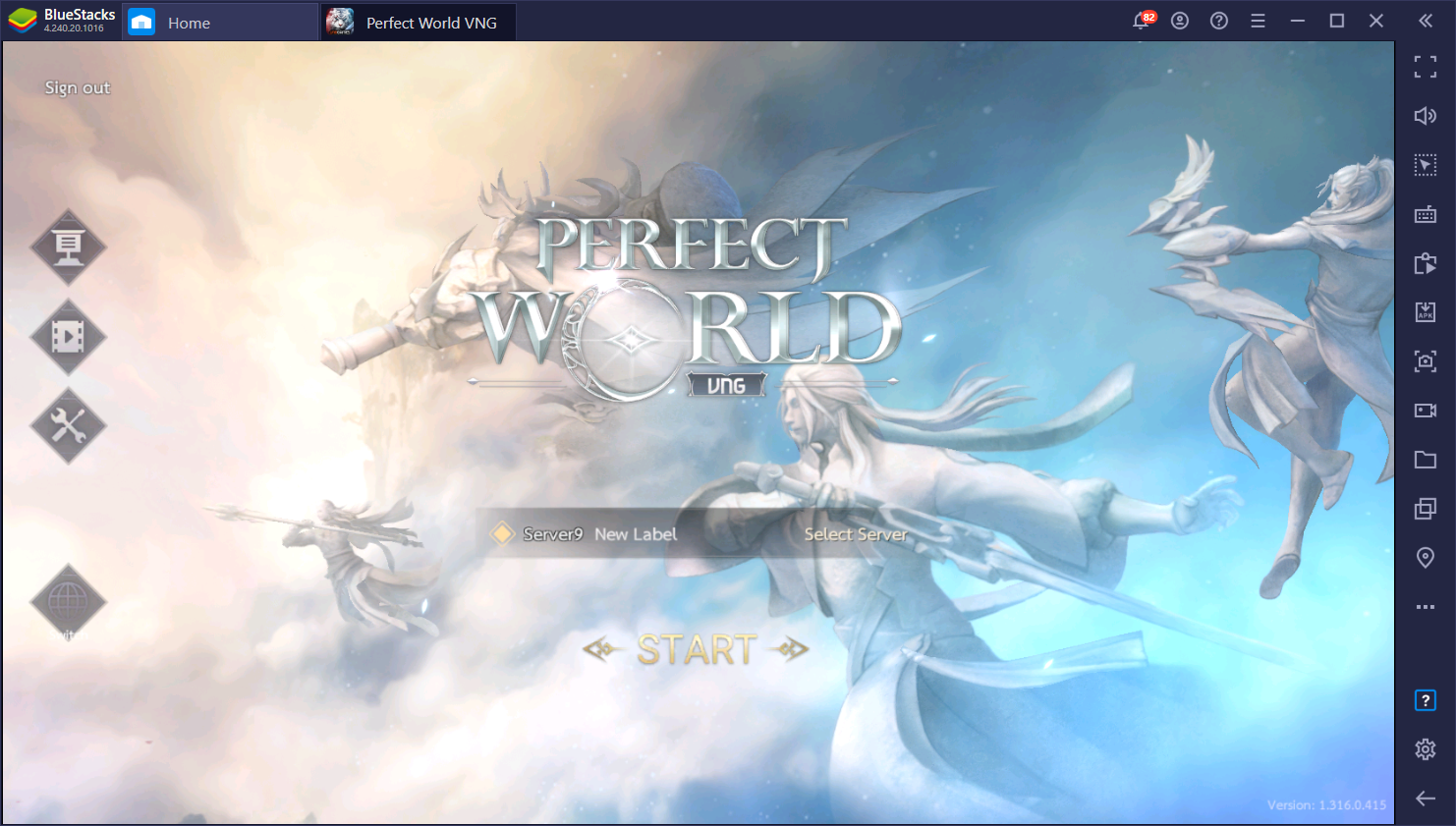1456x826 pixels.
Task: Open the BlueStacks hamburger menu
Action: tap(1258, 21)
